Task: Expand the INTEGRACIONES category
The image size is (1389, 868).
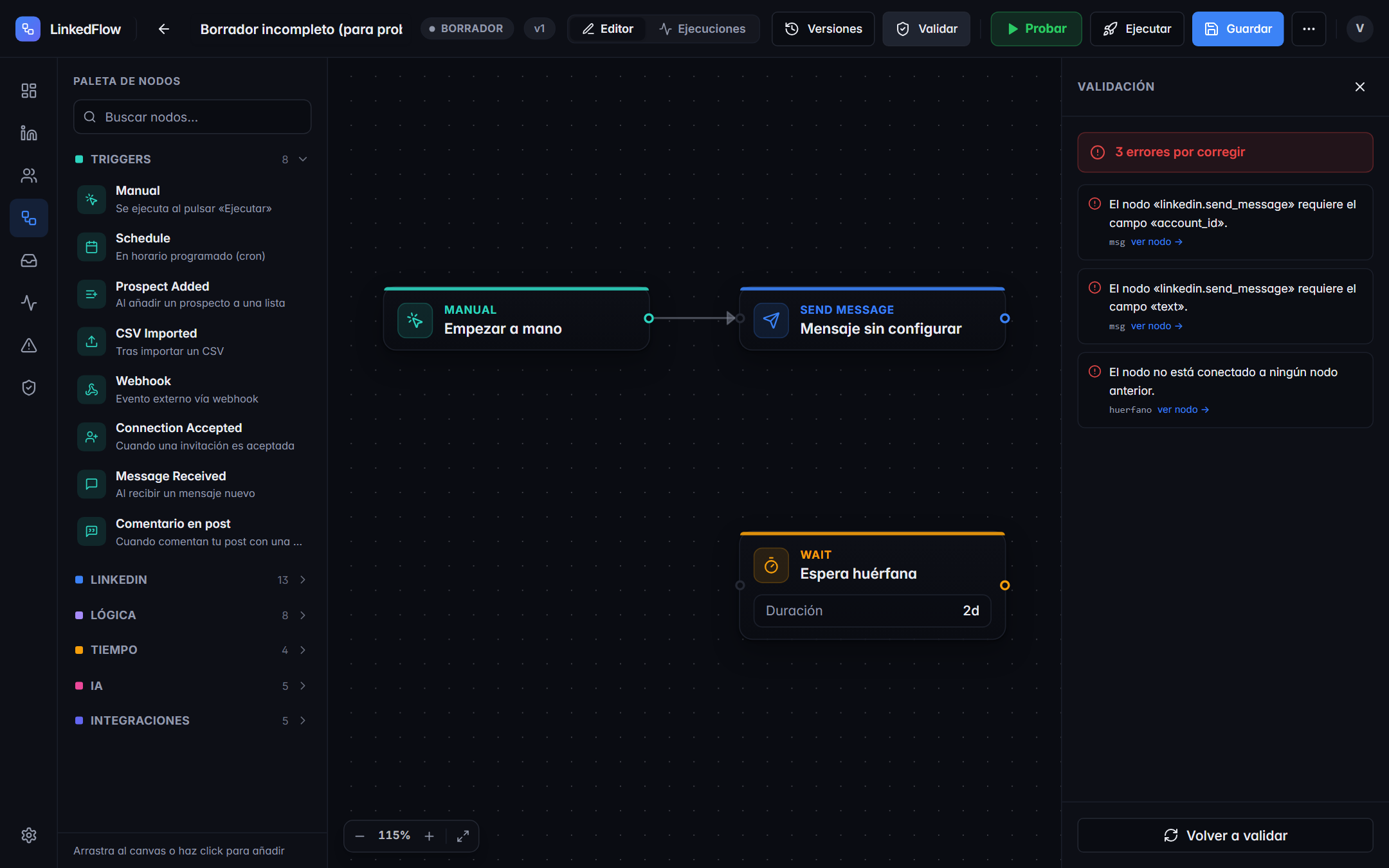Action: coord(192,721)
